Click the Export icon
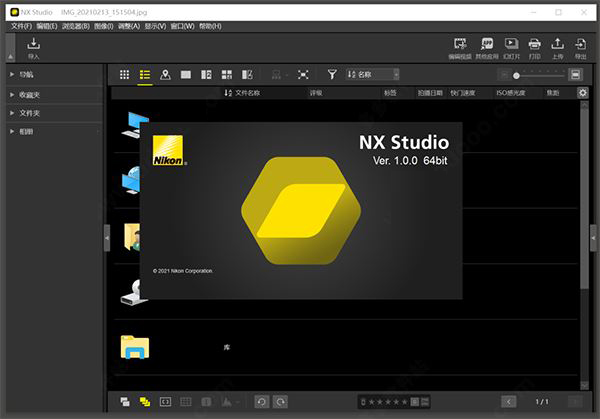 [x=581, y=46]
